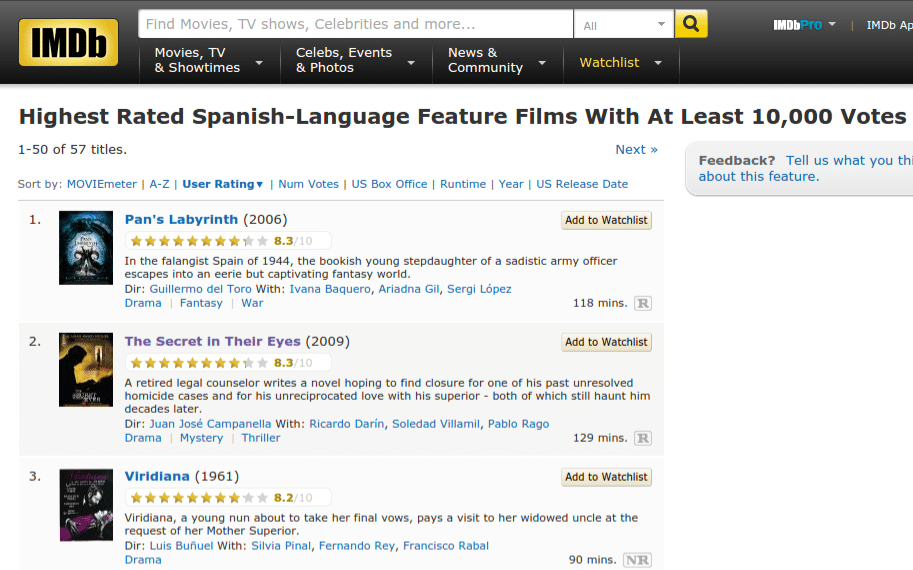Go to the Next results page
Screen dimensions: 913x570
point(636,150)
